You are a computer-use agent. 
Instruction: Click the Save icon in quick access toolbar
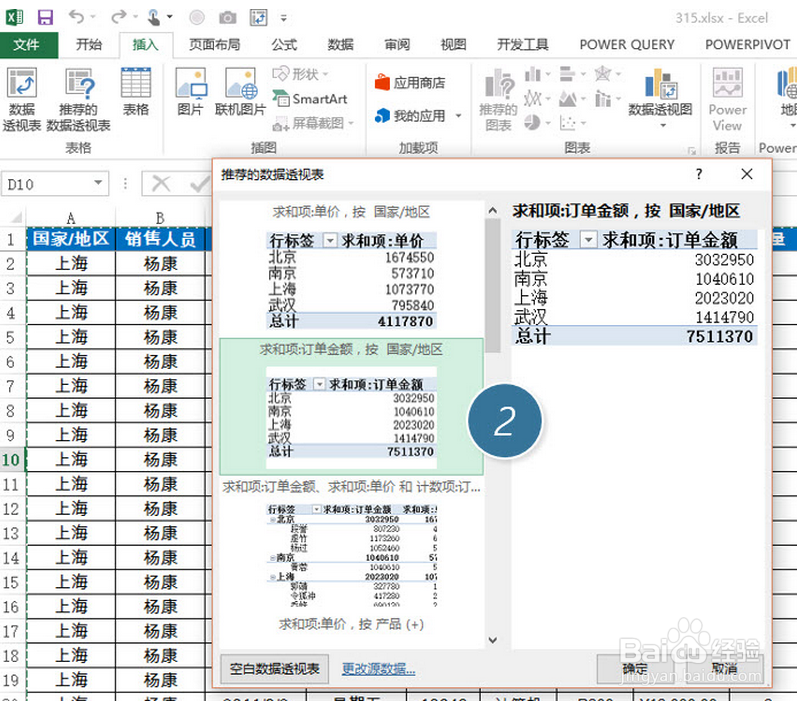pyautogui.click(x=45, y=17)
